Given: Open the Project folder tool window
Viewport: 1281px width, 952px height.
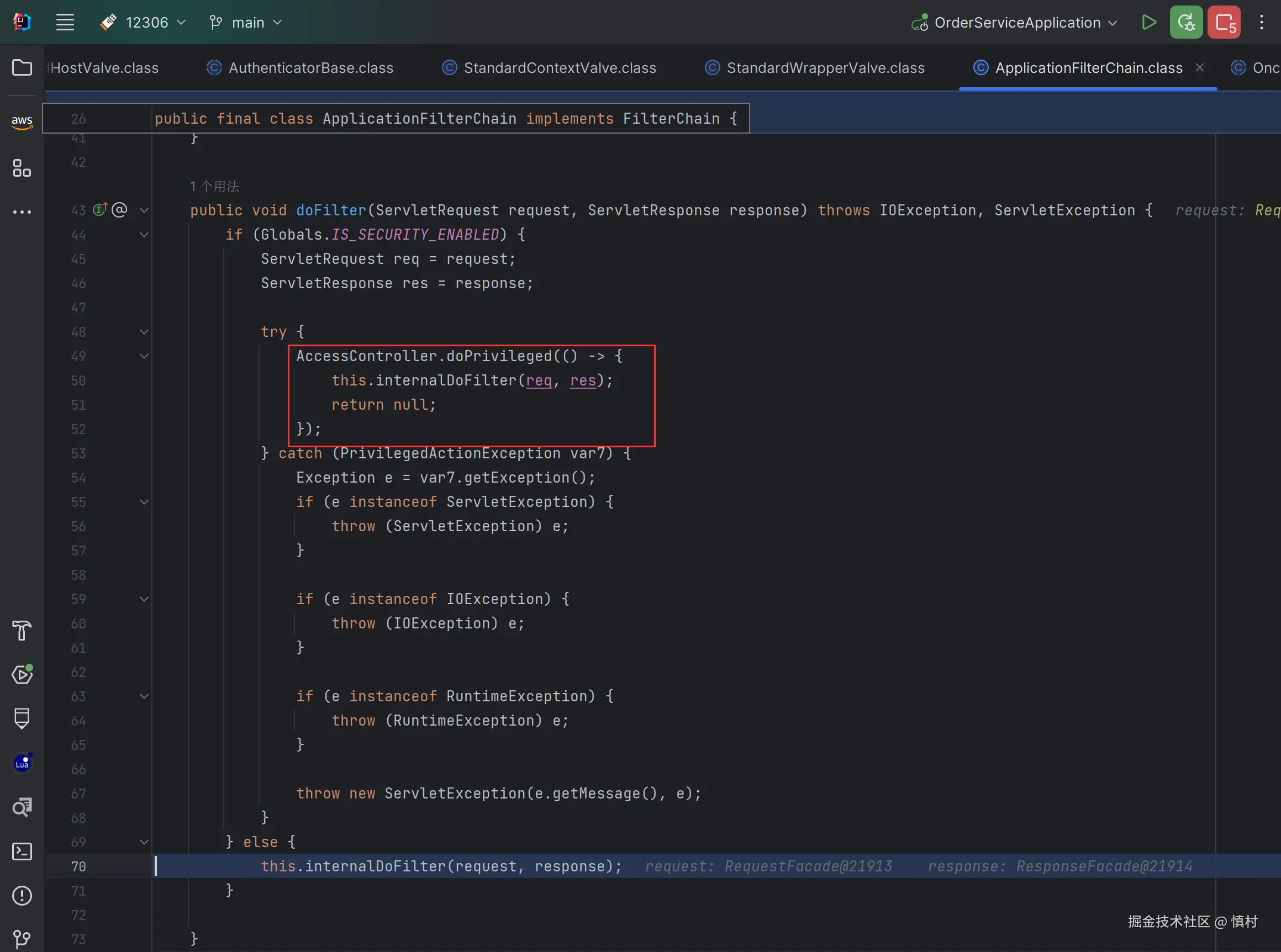Looking at the screenshot, I should tap(22, 67).
